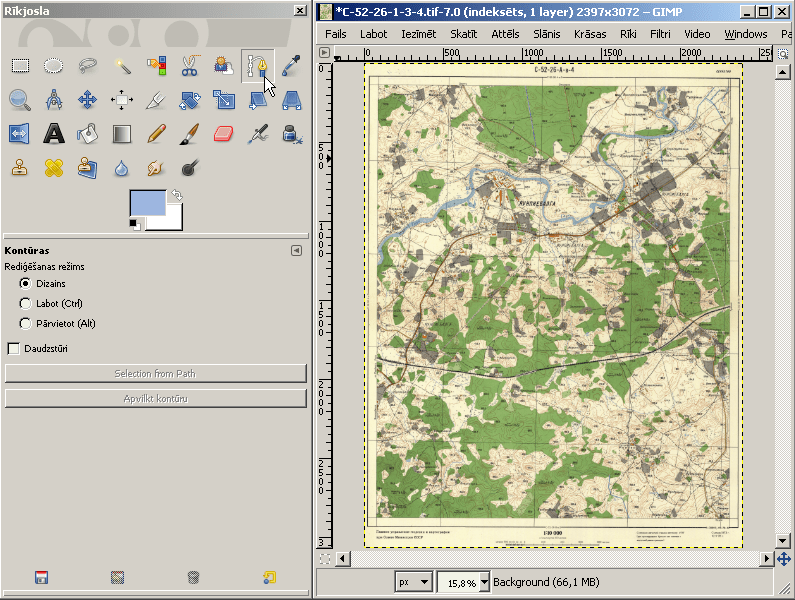The width and height of the screenshot is (795, 600).
Task: Select the Dodge/Burn tool
Action: 190,168
